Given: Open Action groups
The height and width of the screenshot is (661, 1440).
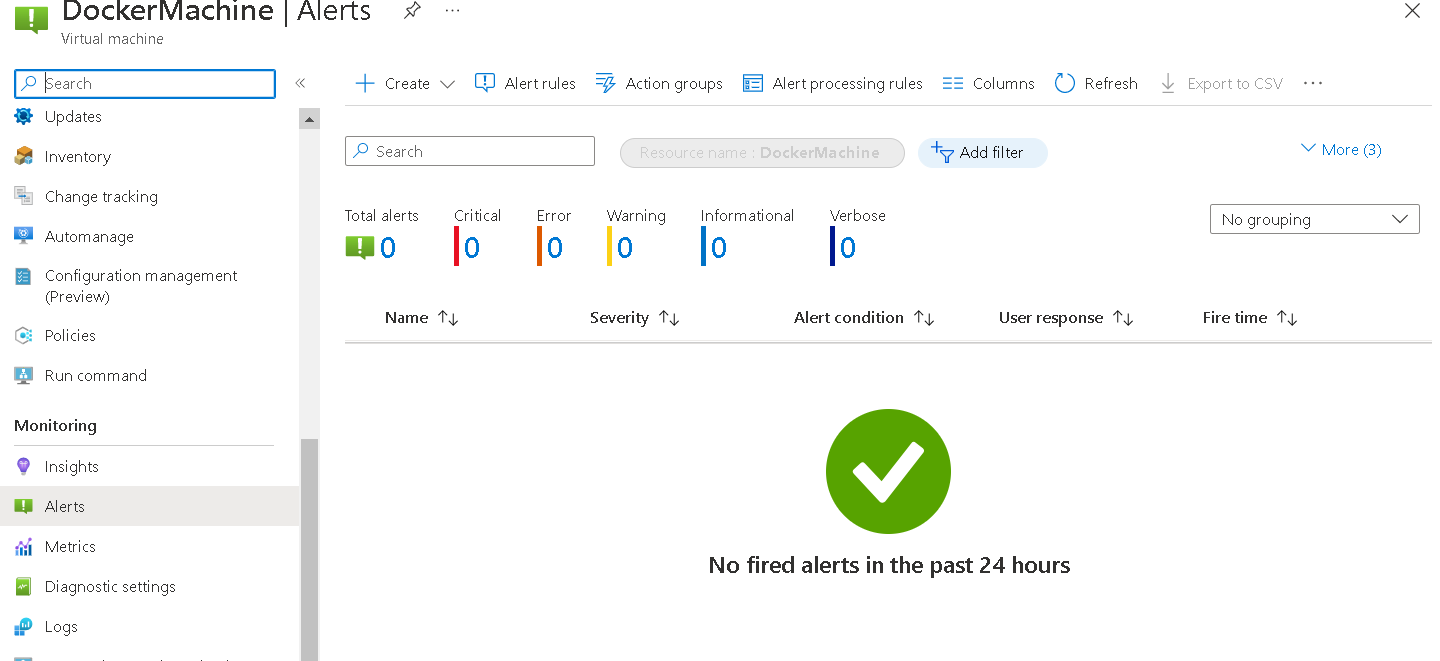Looking at the screenshot, I should coord(659,83).
